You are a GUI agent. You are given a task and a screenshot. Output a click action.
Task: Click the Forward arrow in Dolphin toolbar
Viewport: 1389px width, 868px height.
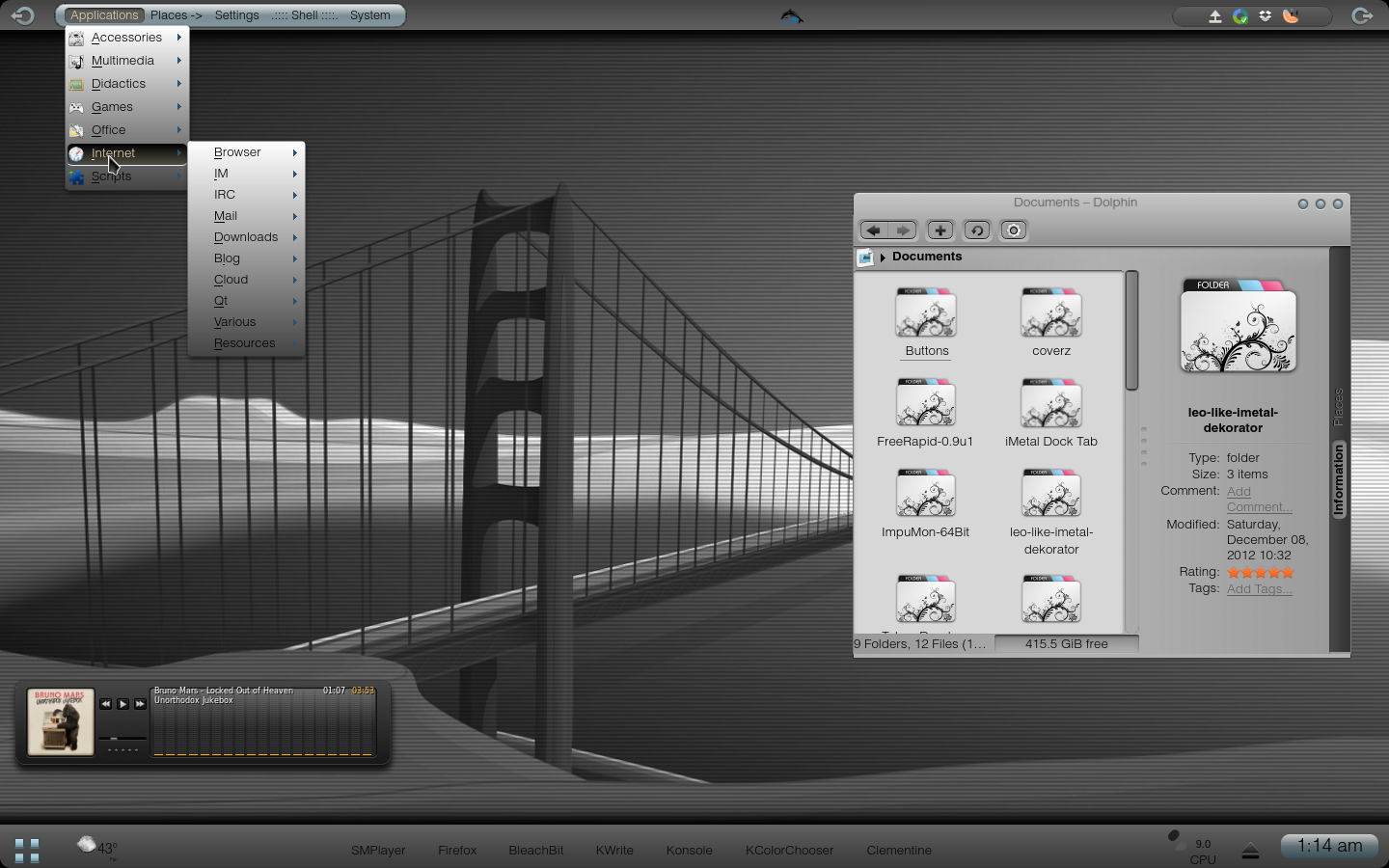pyautogui.click(x=903, y=231)
